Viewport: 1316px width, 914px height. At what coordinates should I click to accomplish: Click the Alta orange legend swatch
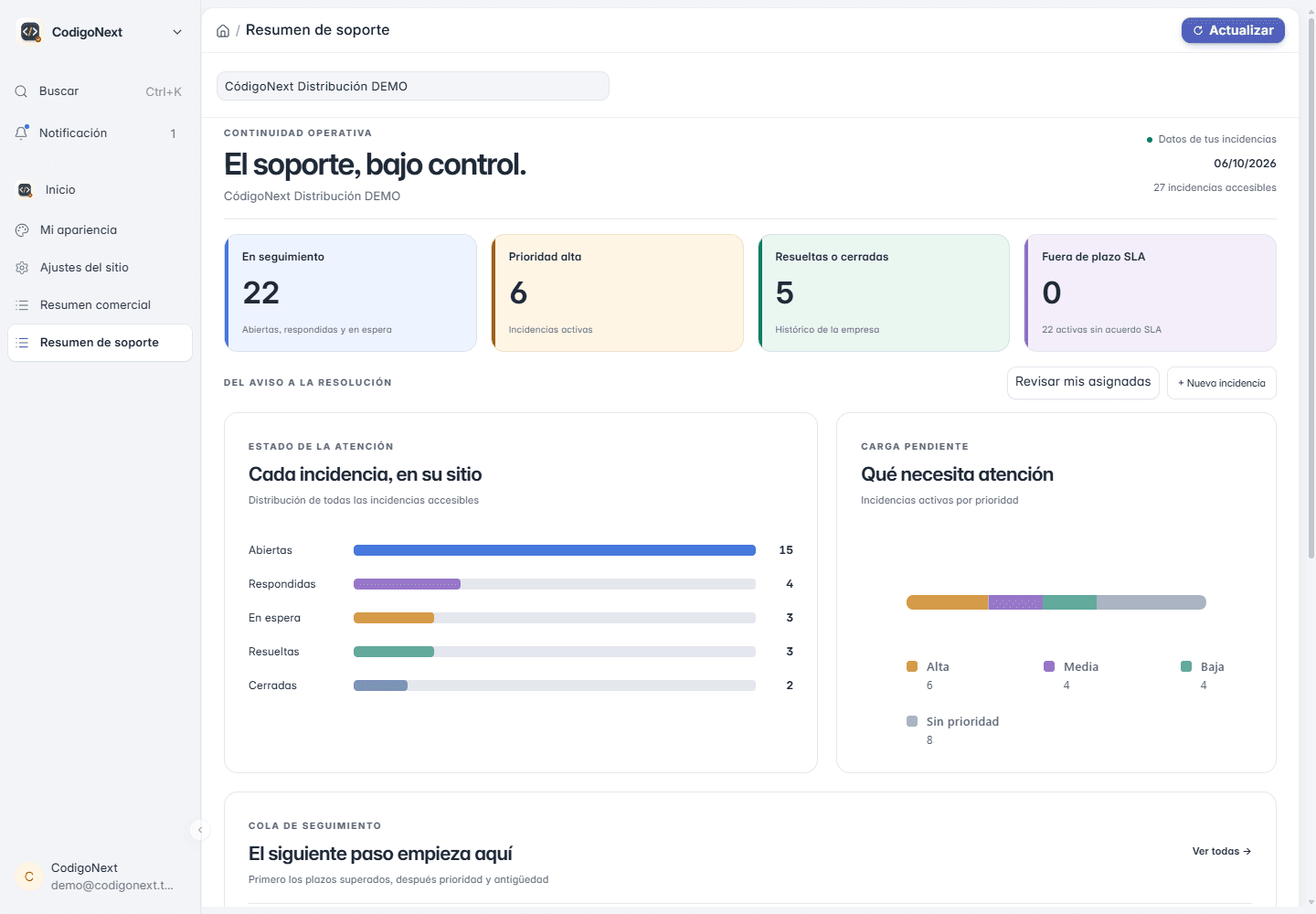pyautogui.click(x=912, y=666)
